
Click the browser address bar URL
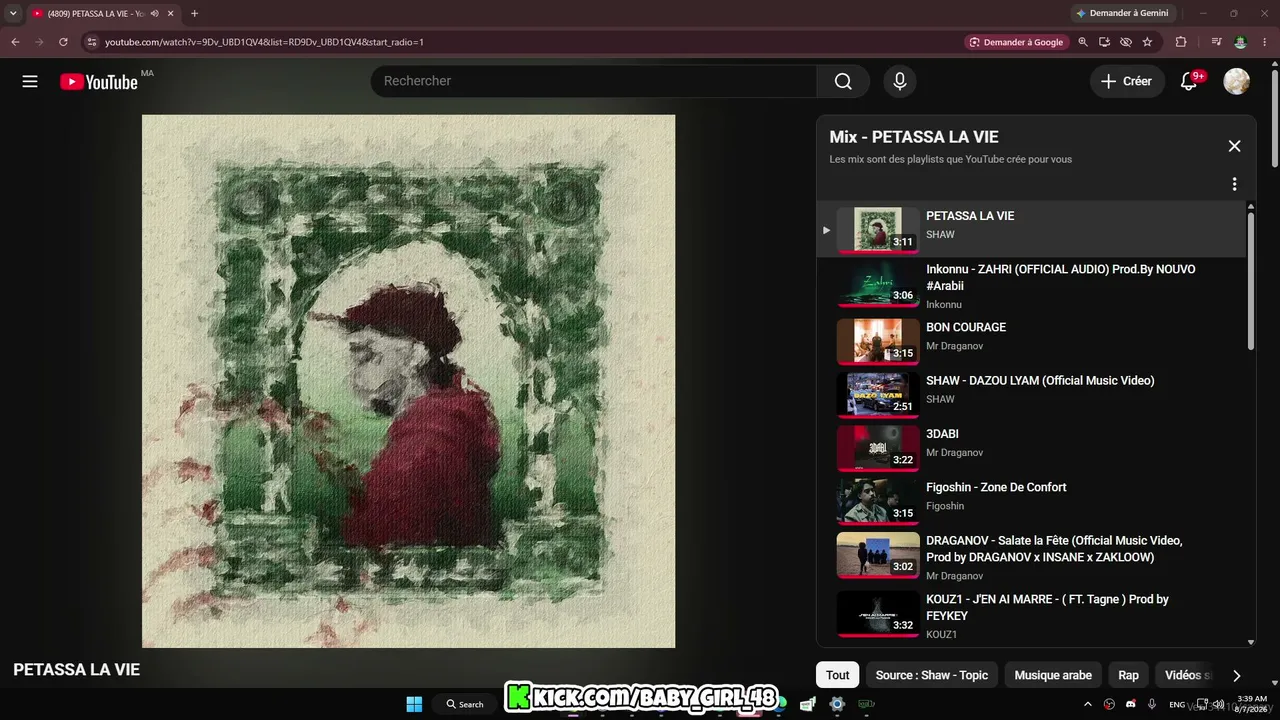[264, 42]
